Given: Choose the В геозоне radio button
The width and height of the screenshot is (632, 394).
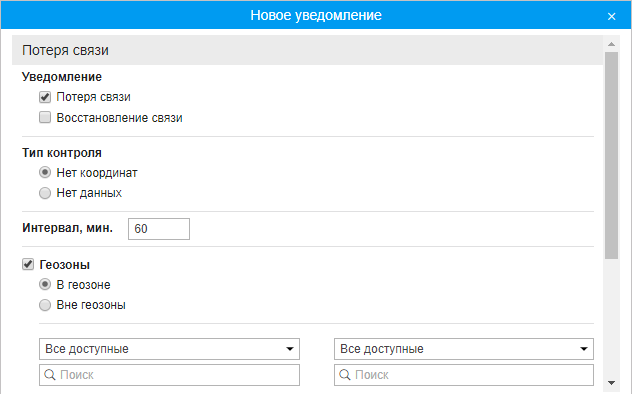Looking at the screenshot, I should point(45,284).
